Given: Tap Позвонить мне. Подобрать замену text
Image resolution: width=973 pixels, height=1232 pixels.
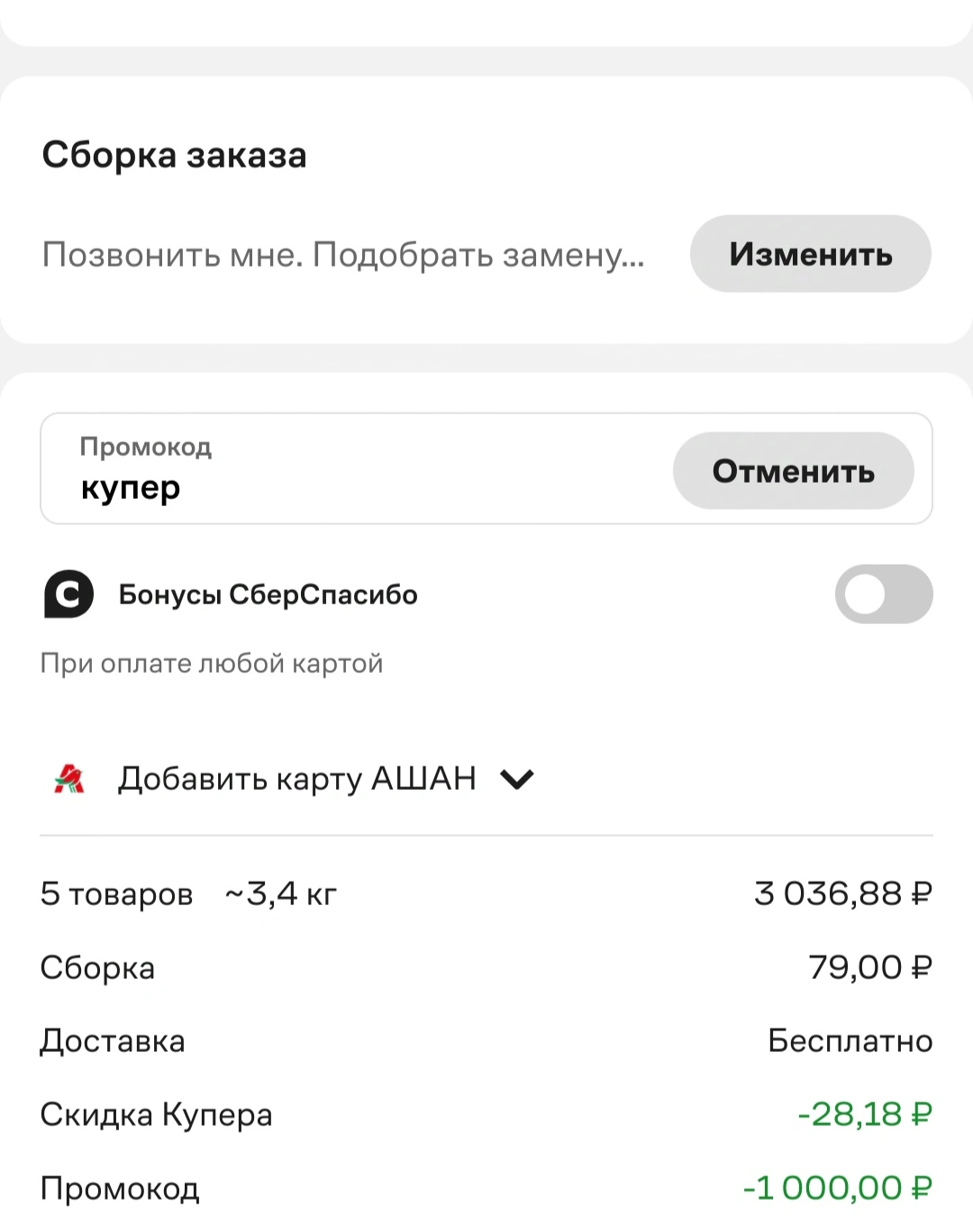Looking at the screenshot, I should tap(343, 255).
